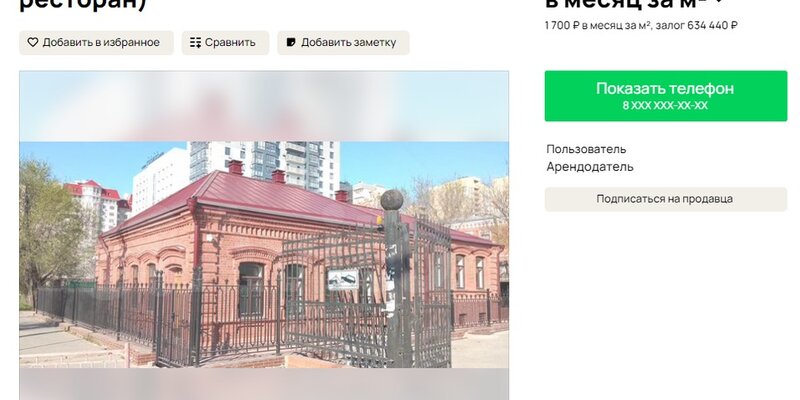The width and height of the screenshot is (800, 400).
Task: Click the small sign on the fence in photo
Action: point(343,280)
